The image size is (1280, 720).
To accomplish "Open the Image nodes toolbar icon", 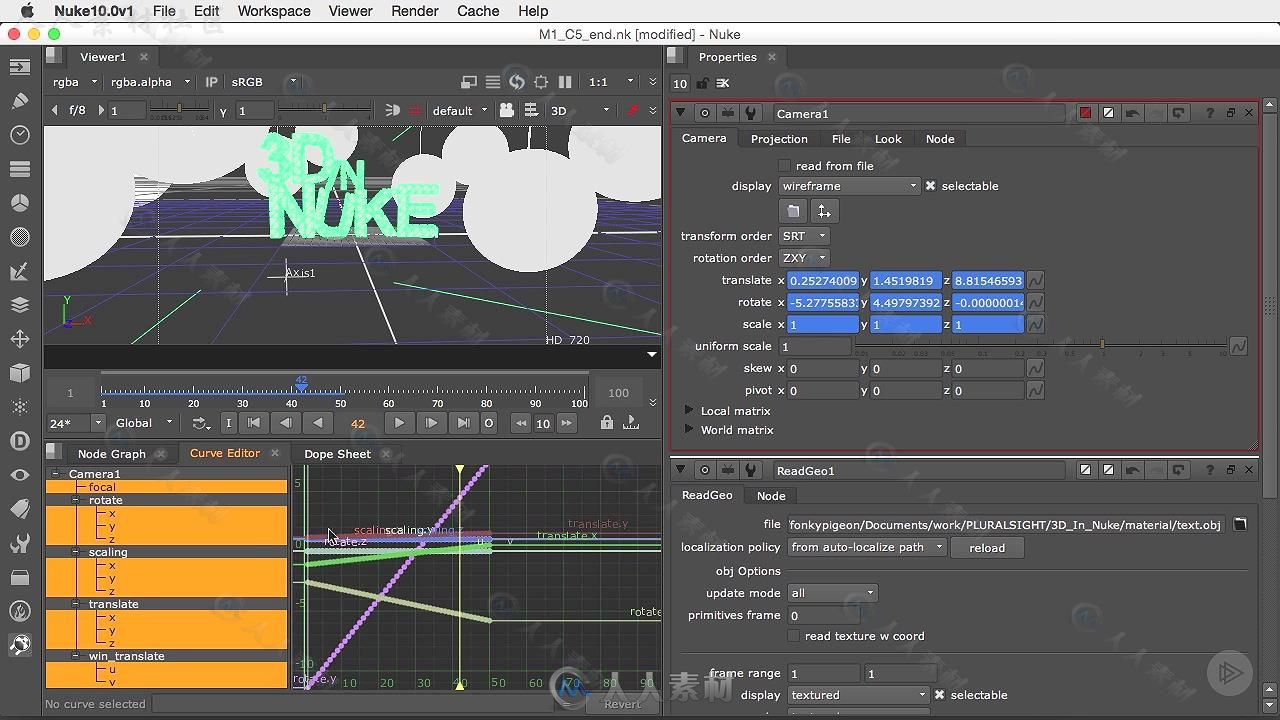I will tap(19, 67).
